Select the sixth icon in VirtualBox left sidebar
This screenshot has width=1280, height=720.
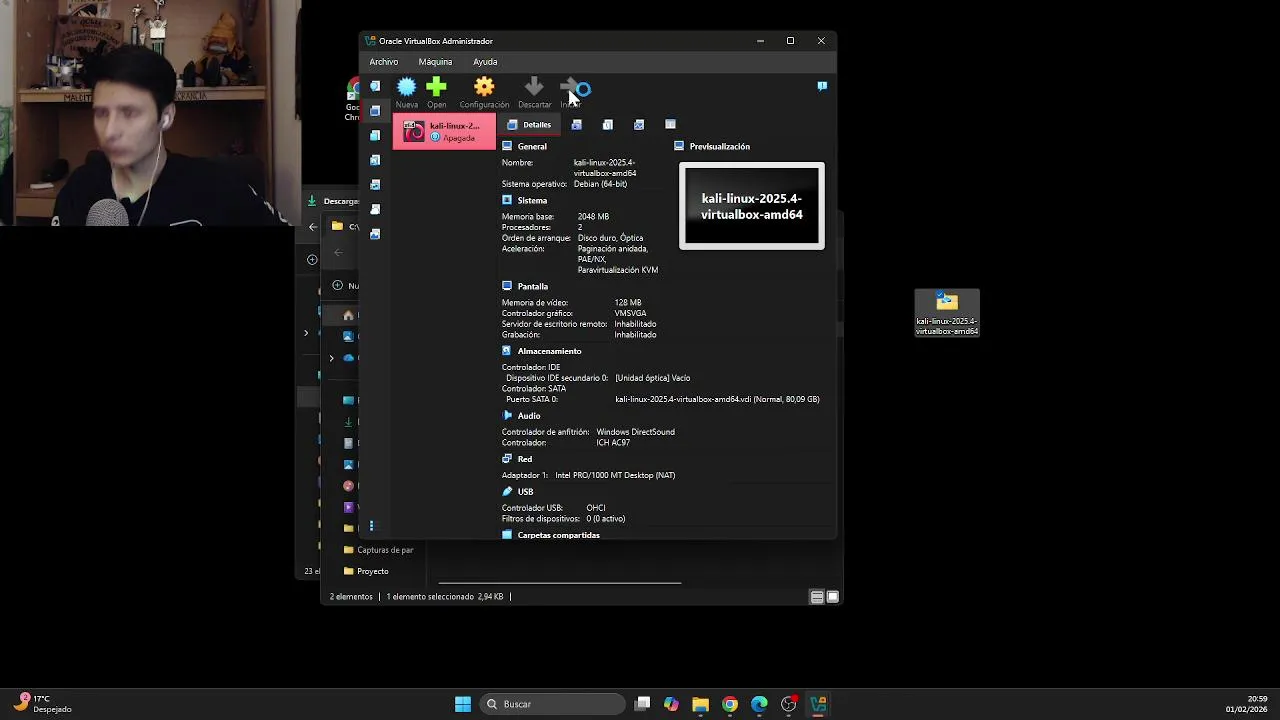(375, 209)
